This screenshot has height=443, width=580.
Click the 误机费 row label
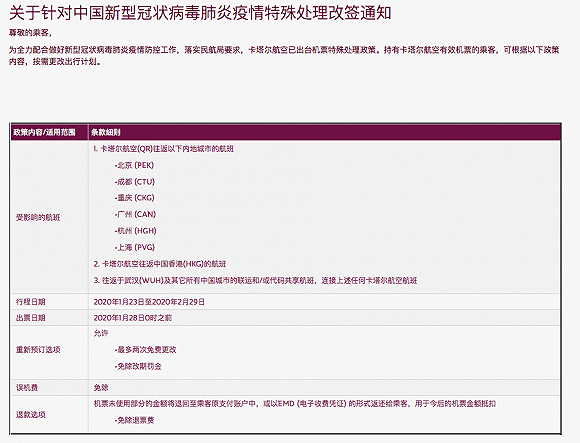27,388
